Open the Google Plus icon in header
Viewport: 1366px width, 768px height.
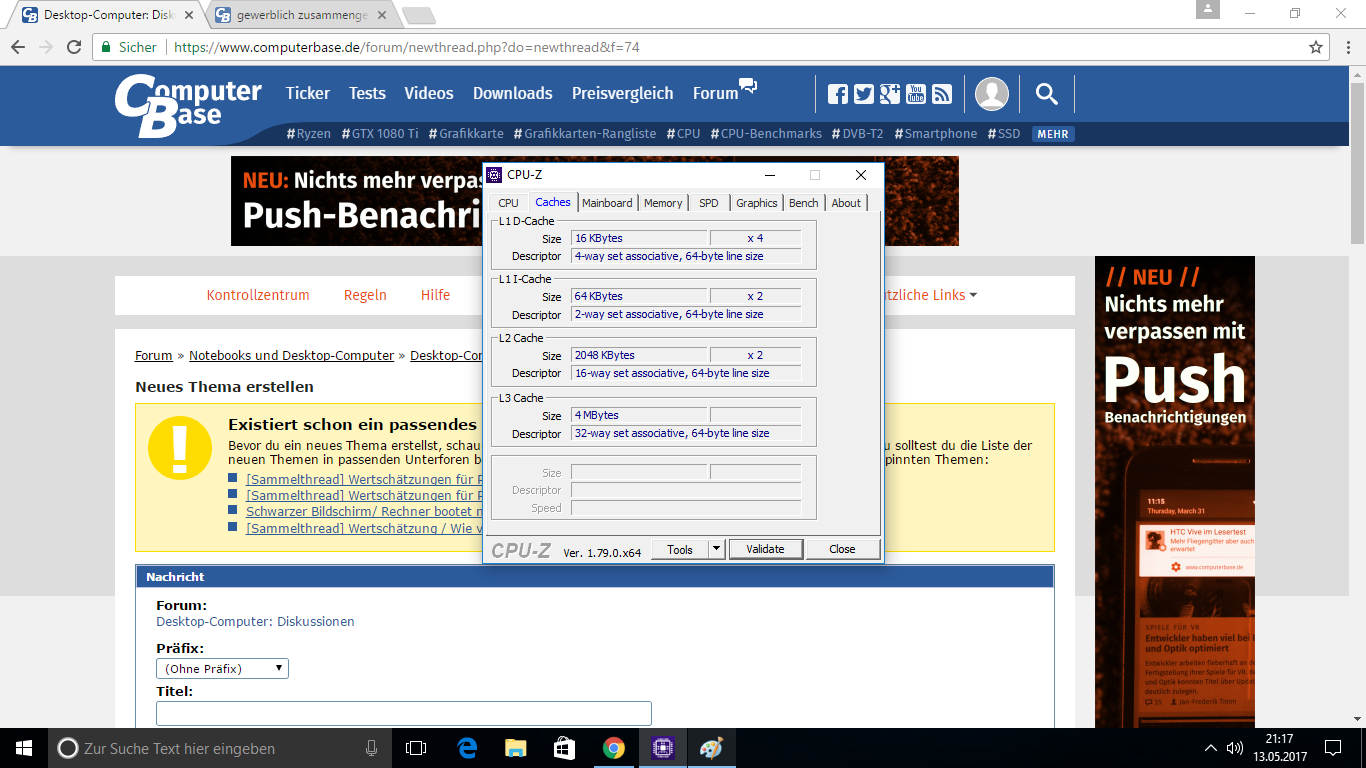pyautogui.click(x=890, y=94)
